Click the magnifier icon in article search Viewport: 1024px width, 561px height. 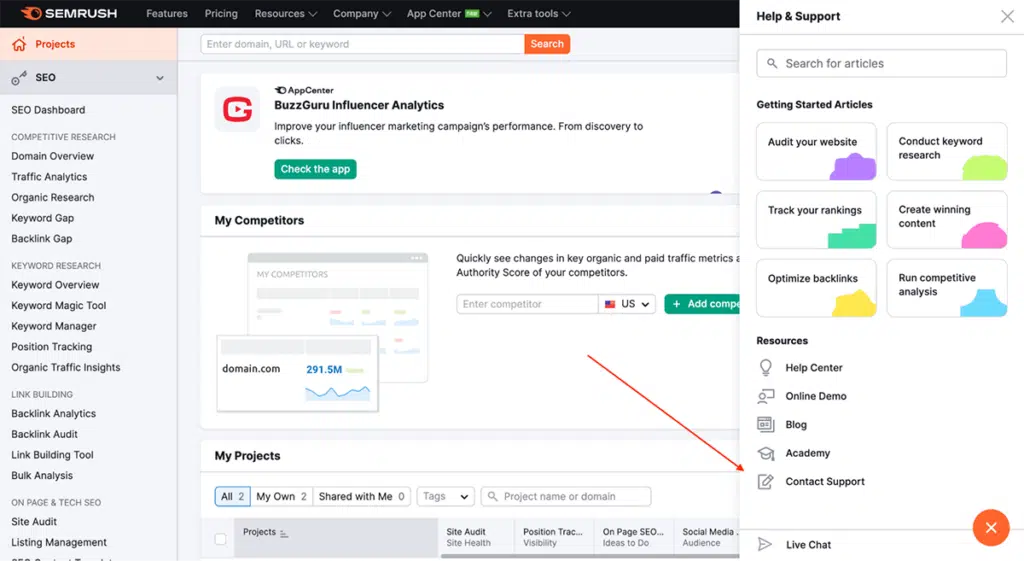tap(772, 63)
